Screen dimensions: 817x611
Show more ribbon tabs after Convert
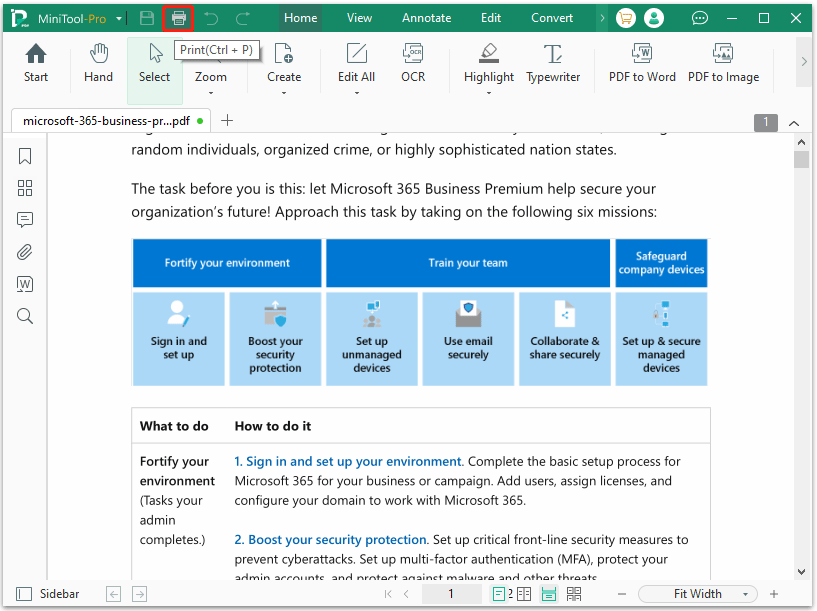[602, 18]
